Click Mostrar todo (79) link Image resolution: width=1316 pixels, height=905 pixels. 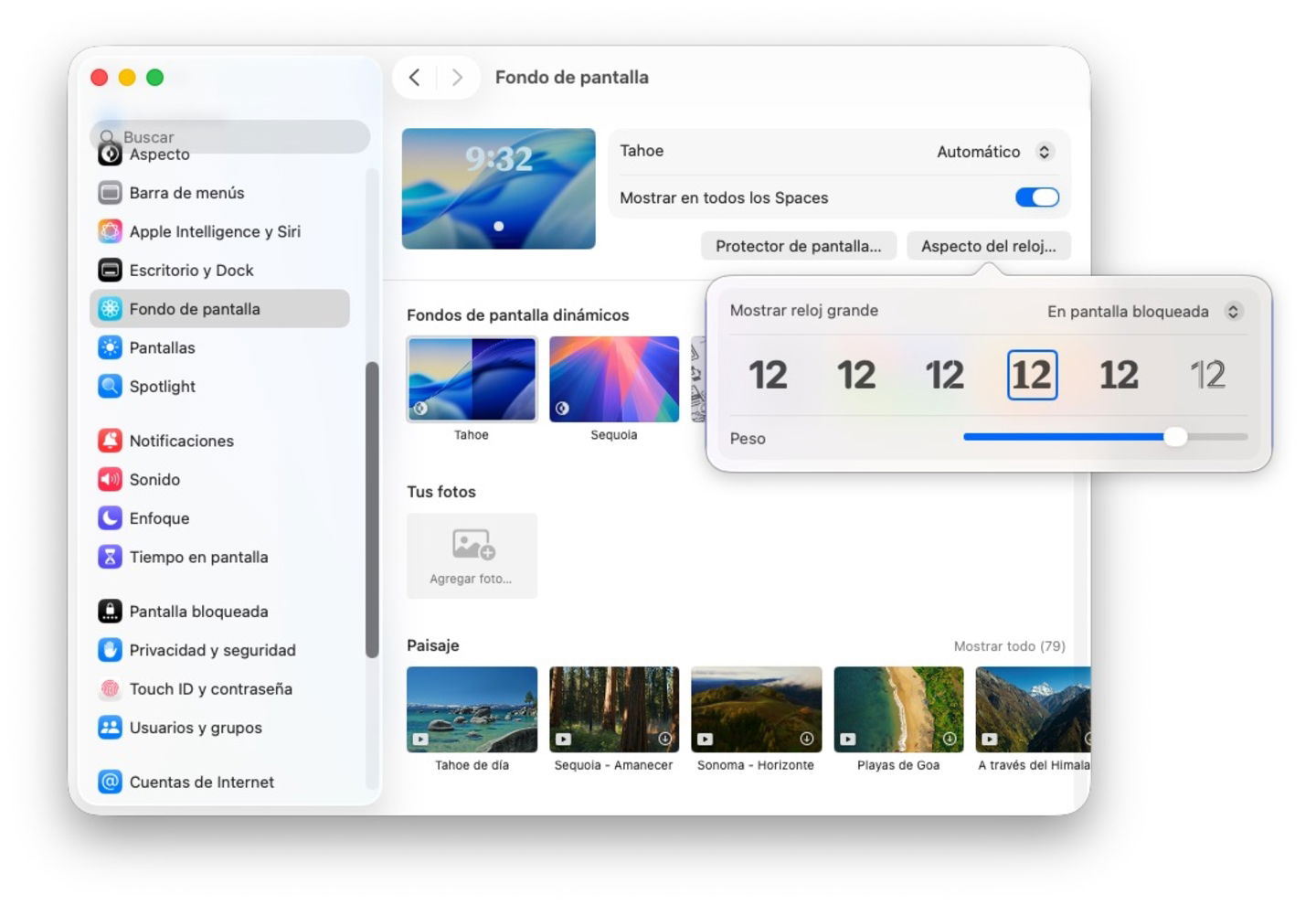click(x=1009, y=646)
